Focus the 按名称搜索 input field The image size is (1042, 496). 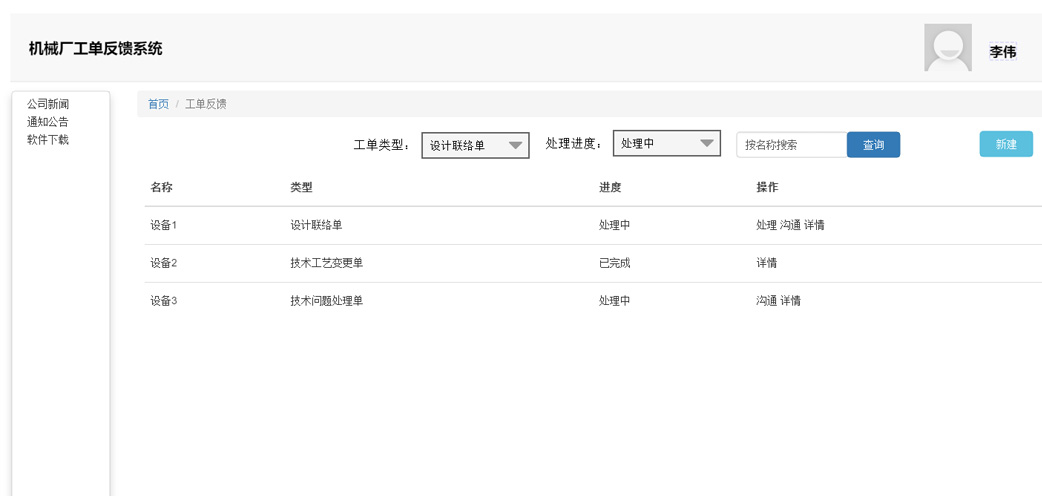[791, 145]
